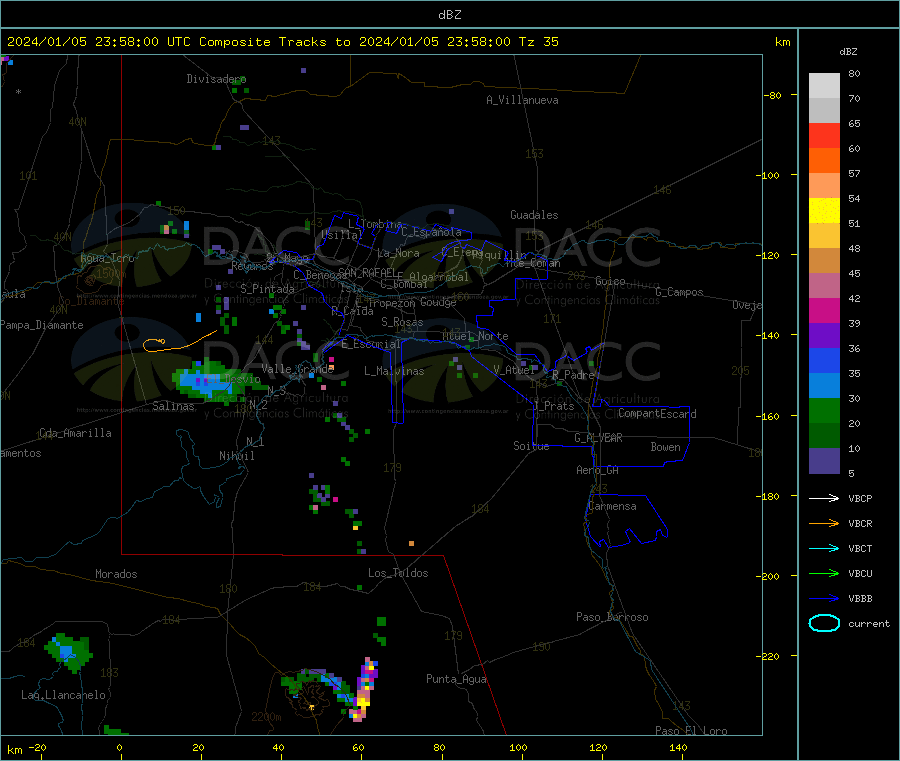
Task: Select the slate purple 5–10 dBZ swatch
Action: [x=824, y=461]
